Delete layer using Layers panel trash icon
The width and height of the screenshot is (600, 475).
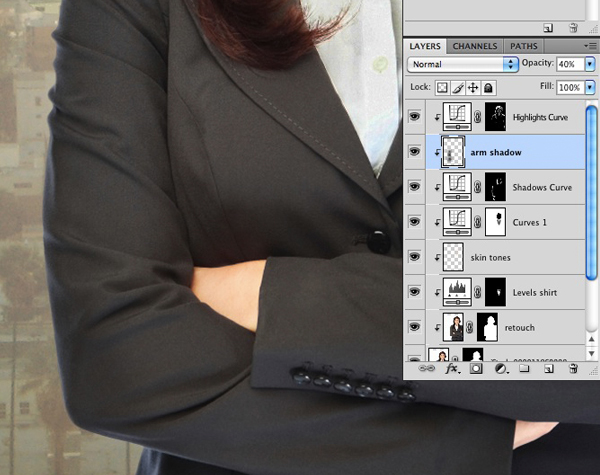click(573, 369)
